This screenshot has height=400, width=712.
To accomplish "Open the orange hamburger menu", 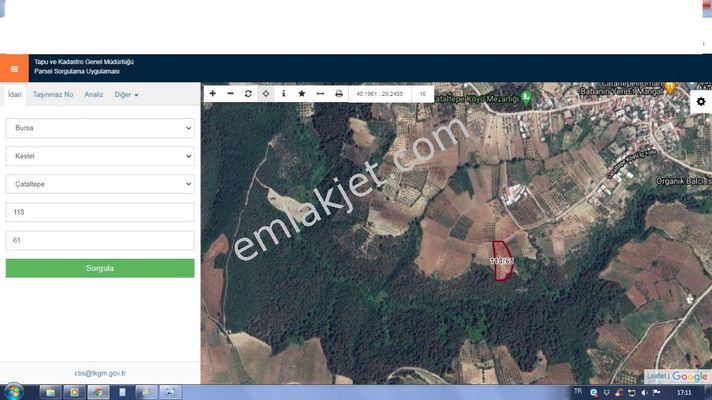I will click(x=14, y=69).
